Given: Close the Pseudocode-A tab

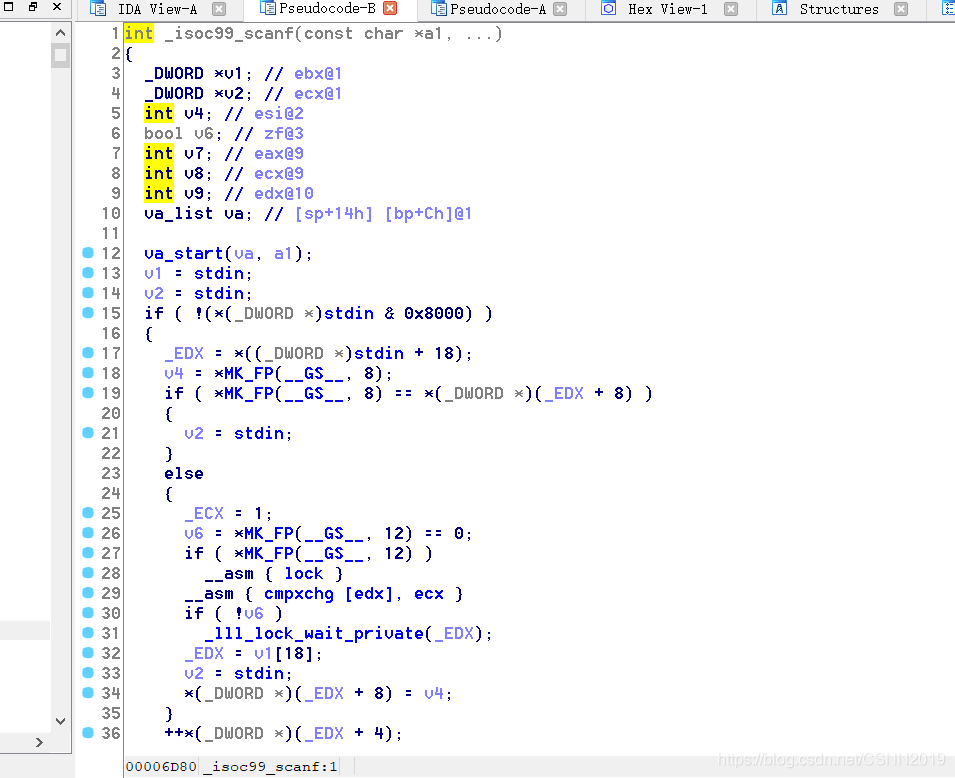Looking at the screenshot, I should tap(560, 9).
